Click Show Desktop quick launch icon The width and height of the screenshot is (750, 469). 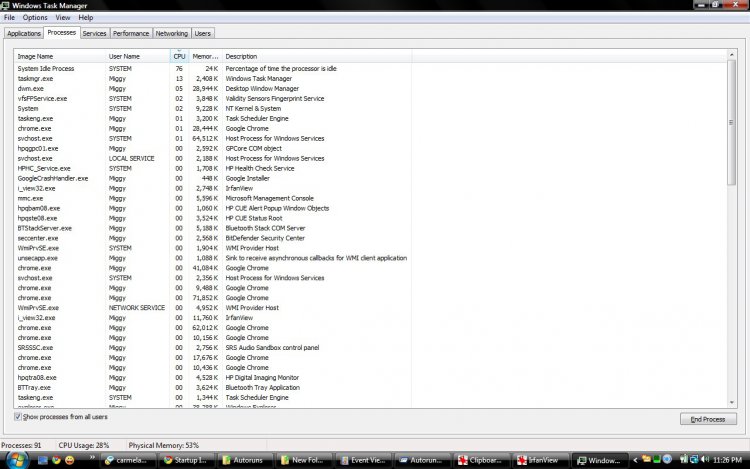tap(43, 460)
